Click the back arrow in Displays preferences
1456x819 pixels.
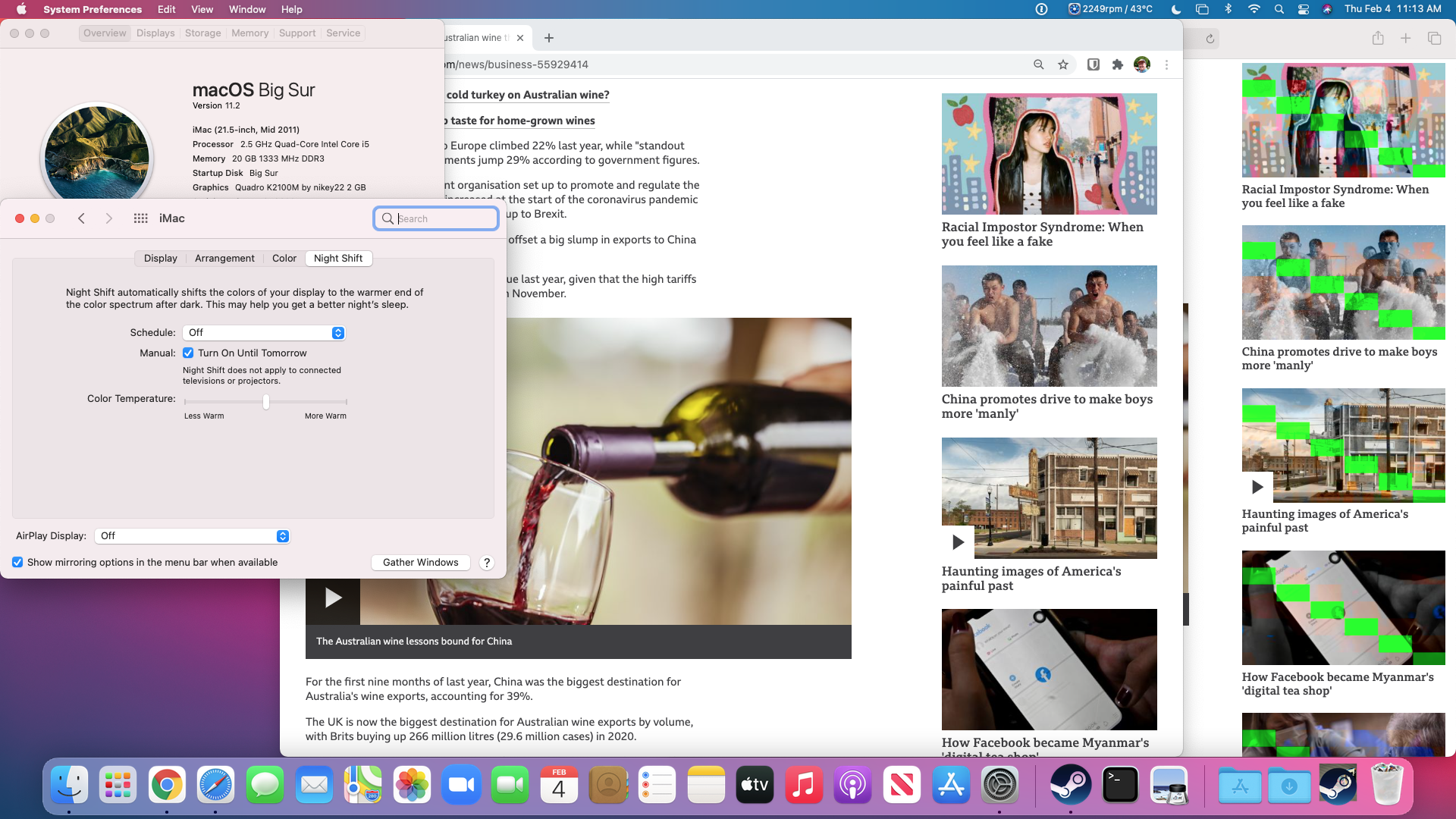pos(81,218)
